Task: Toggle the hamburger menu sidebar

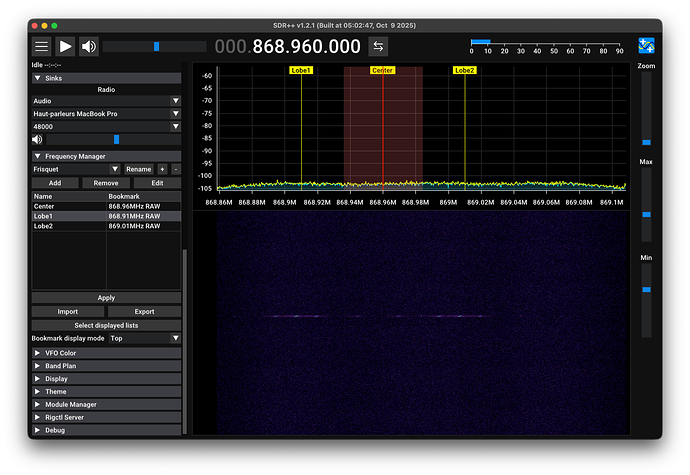Action: pos(41,46)
